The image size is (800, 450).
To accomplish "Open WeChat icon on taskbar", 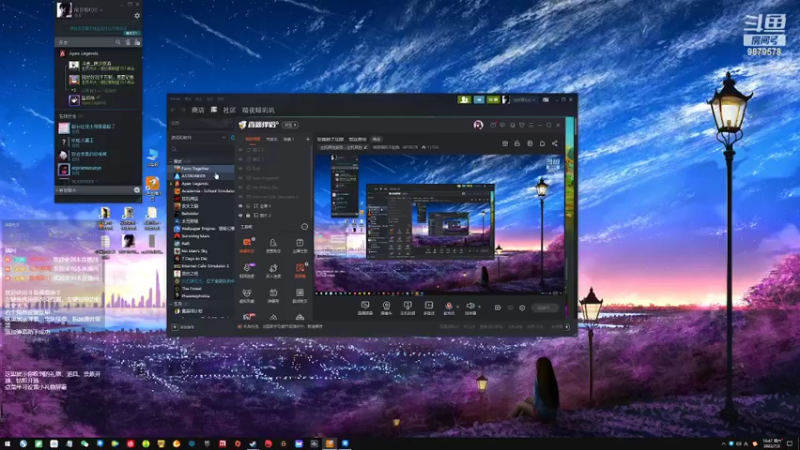I will point(84,444).
